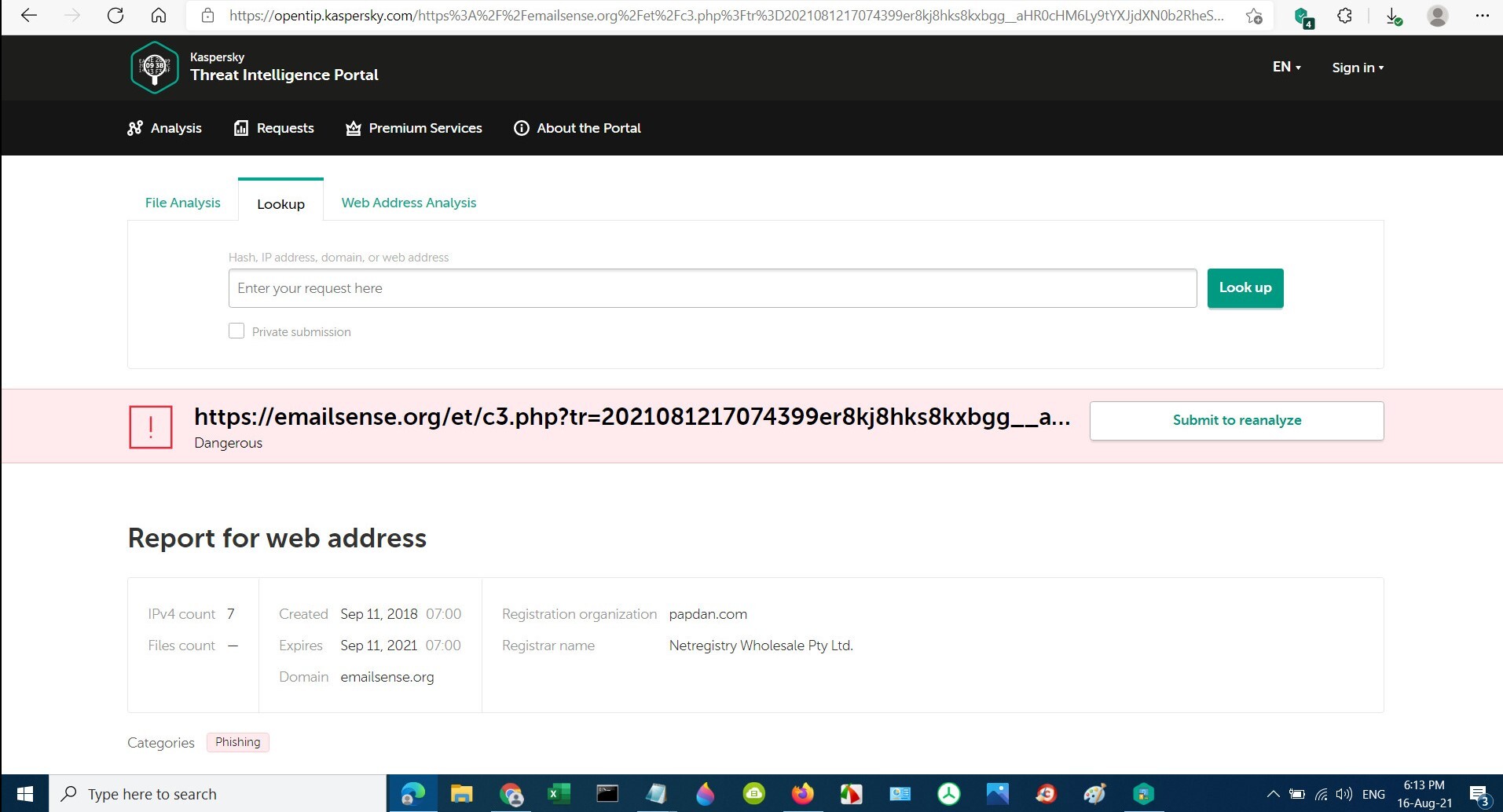Click the Created date Sep 11, 2018
Viewport: 1503px width, 812px height.
(x=379, y=614)
